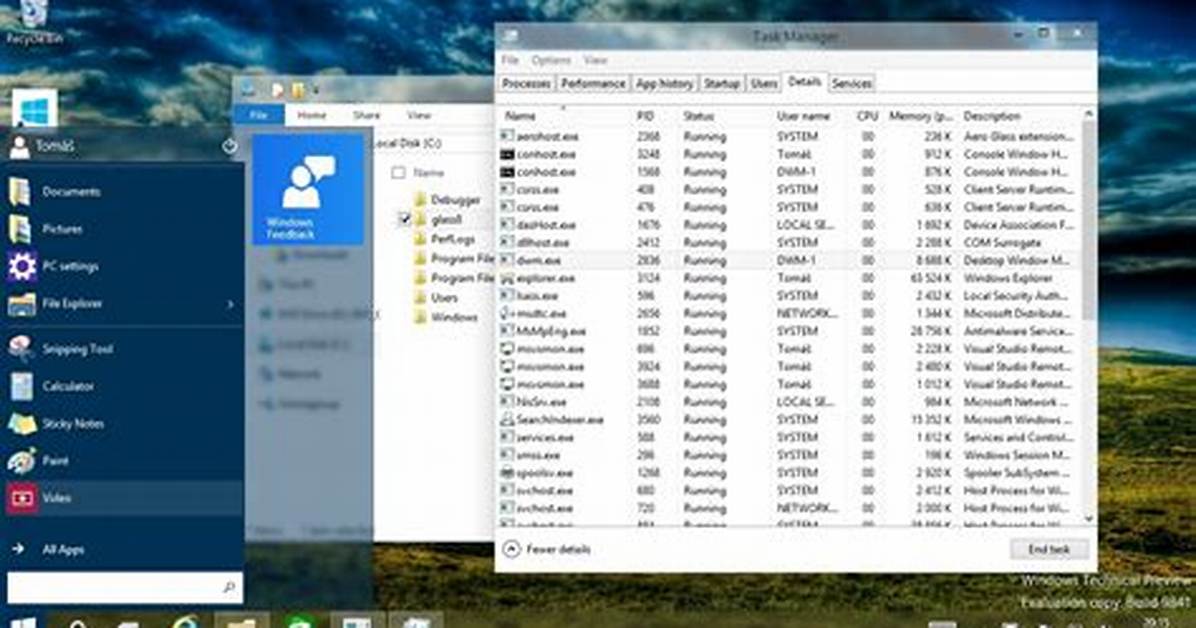Viewport: 1196px width, 628px height.
Task: Click the Task Manager vertical scrollbar thumb
Action: click(1088, 221)
